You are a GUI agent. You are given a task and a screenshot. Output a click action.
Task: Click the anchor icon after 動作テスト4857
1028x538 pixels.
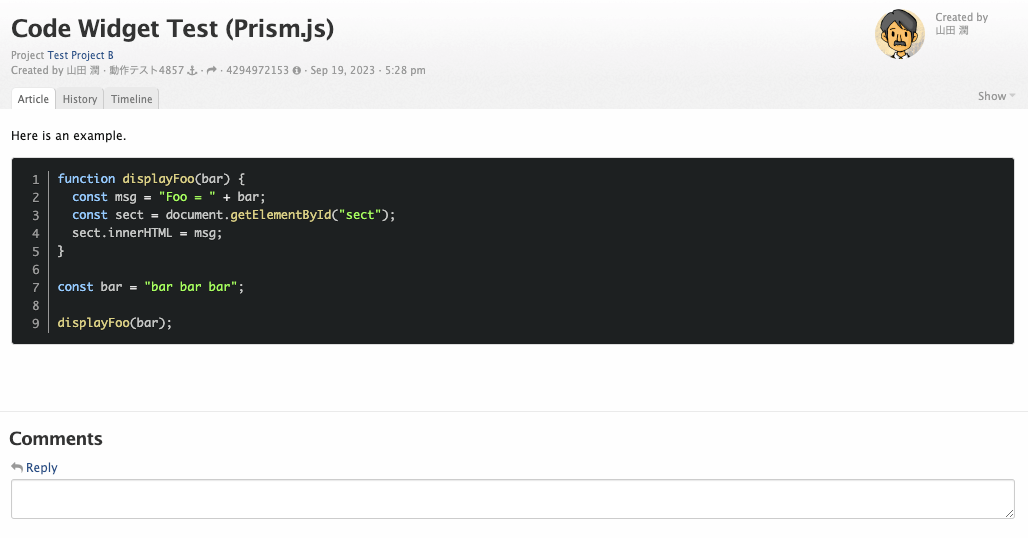192,71
